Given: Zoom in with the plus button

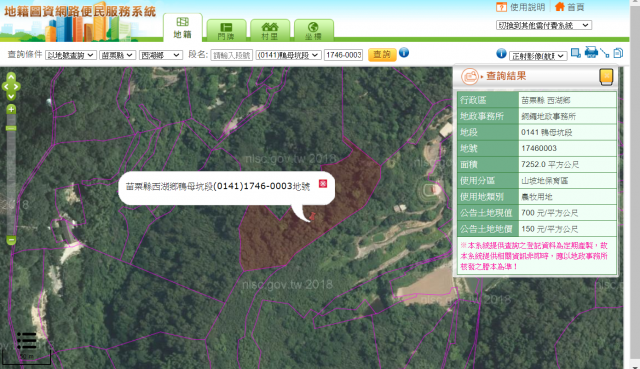Looking at the screenshot, I should (x=11, y=109).
